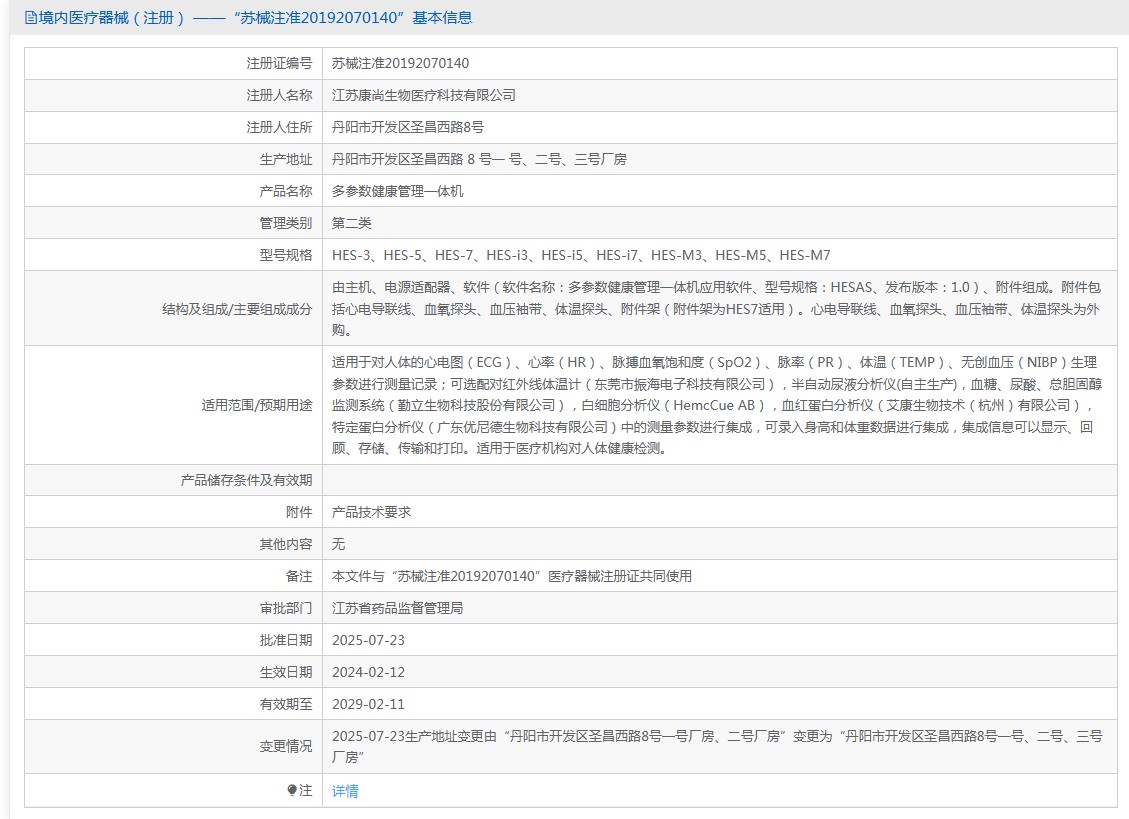This screenshot has height=819, width=1129.
Task: Click the approving department 江苏省药品监督管理局
Action: point(398,608)
